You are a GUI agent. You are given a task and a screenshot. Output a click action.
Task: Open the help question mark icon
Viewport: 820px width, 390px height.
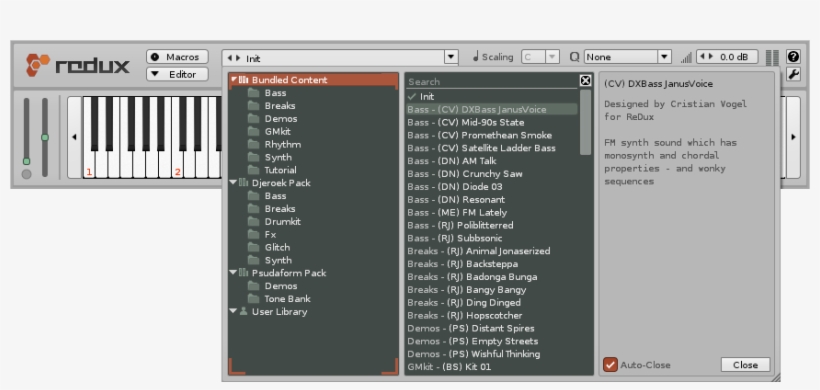pos(793,57)
